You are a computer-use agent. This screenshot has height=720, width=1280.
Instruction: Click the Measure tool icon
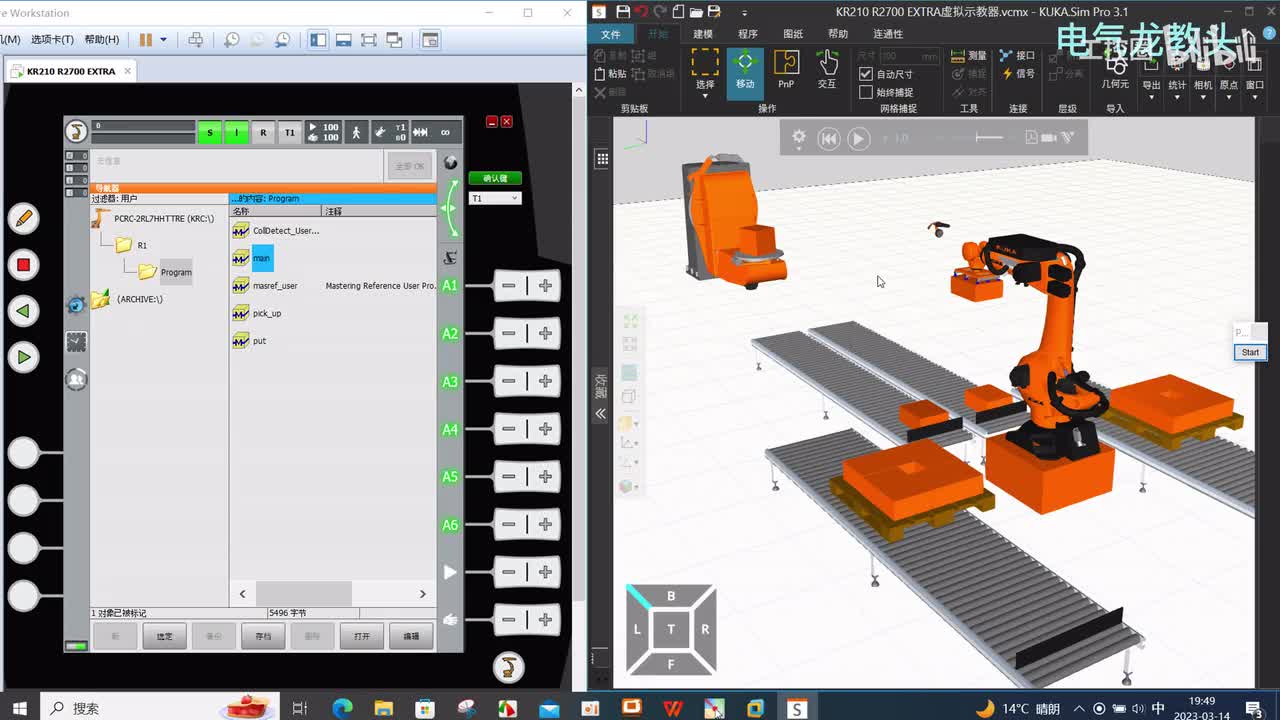click(958, 56)
